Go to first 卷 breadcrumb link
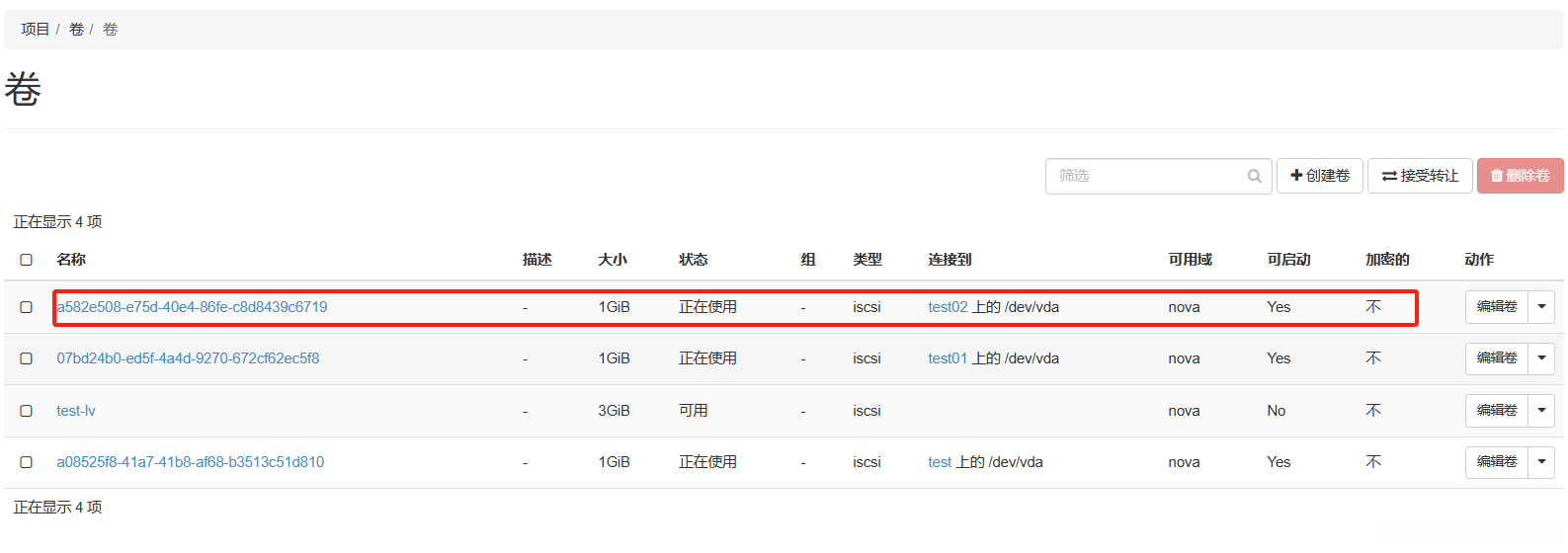 click(x=76, y=30)
